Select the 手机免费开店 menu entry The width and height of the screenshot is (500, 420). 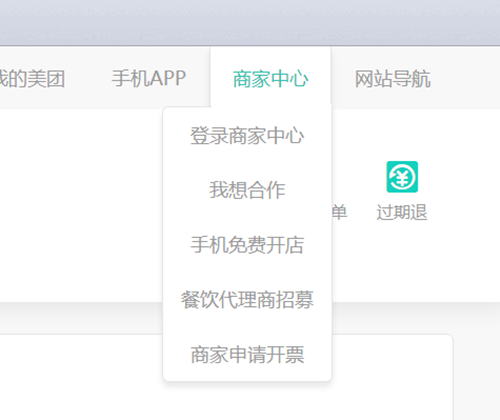pos(247,245)
